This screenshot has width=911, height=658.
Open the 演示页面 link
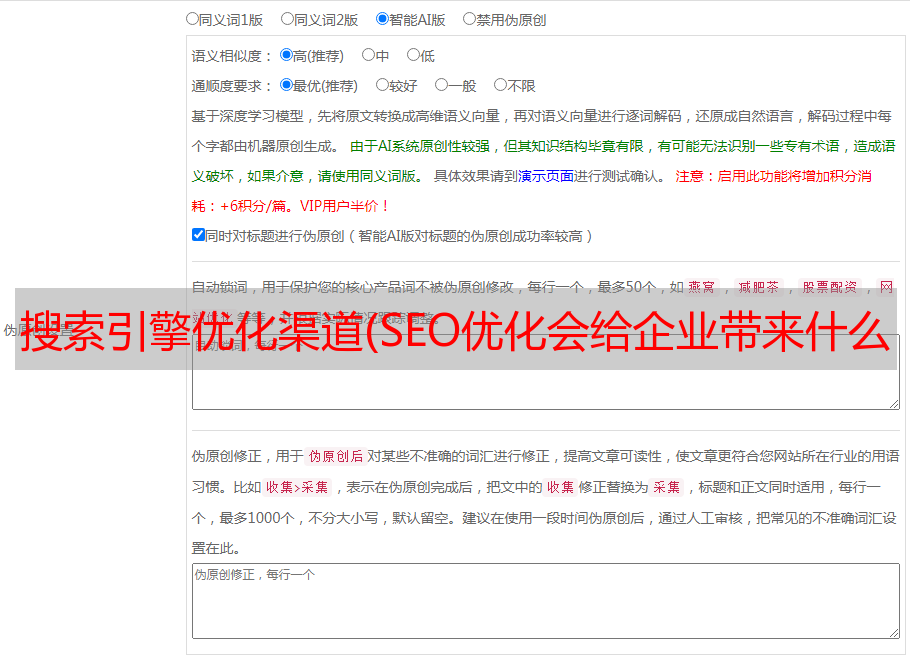pos(546,176)
